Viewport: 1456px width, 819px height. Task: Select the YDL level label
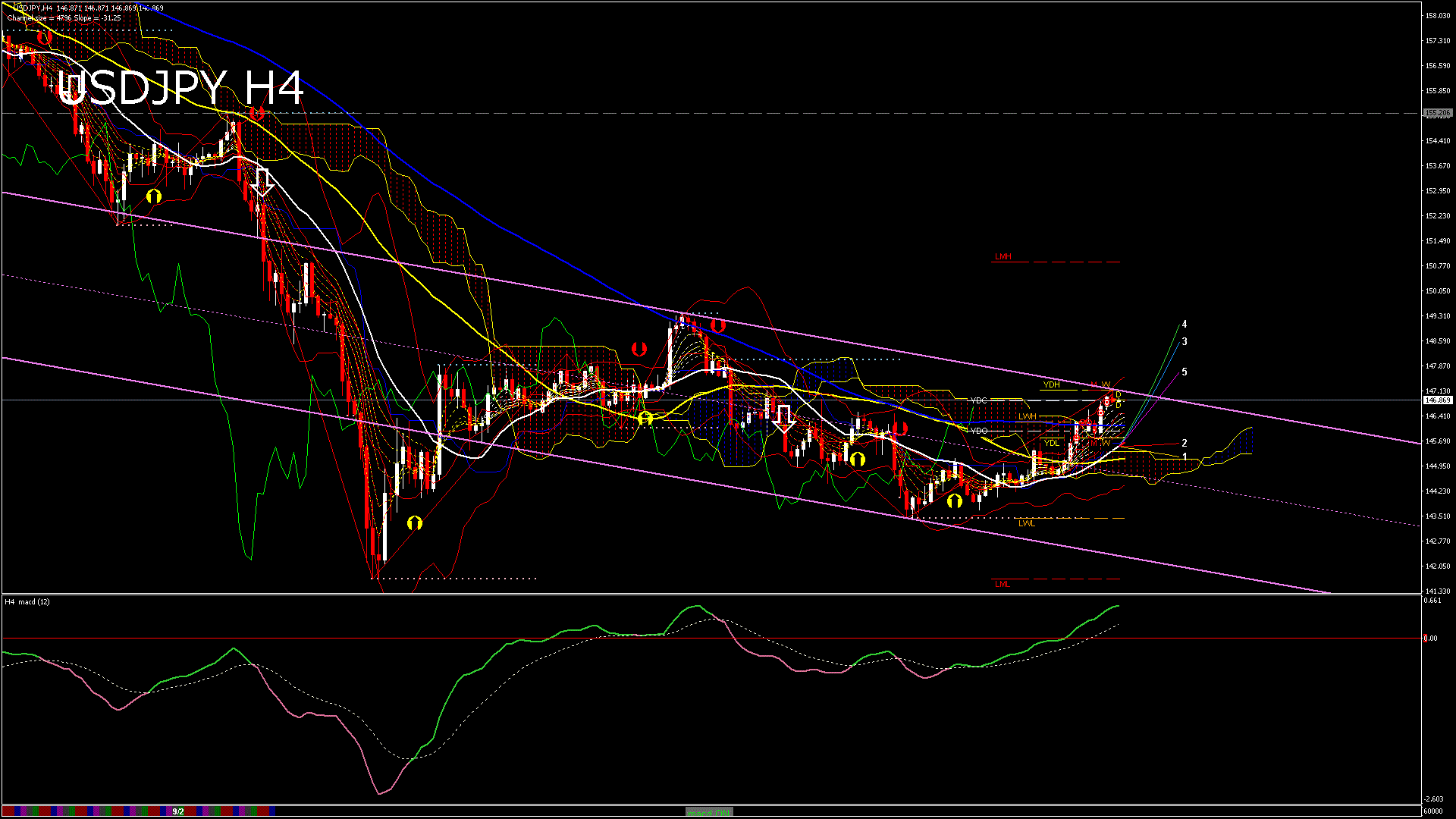(x=1051, y=443)
